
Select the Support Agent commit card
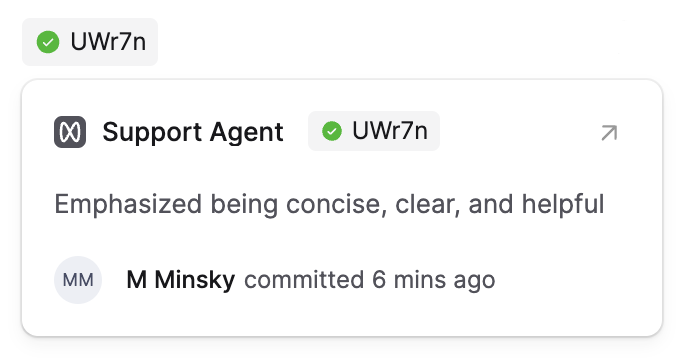coord(342,208)
